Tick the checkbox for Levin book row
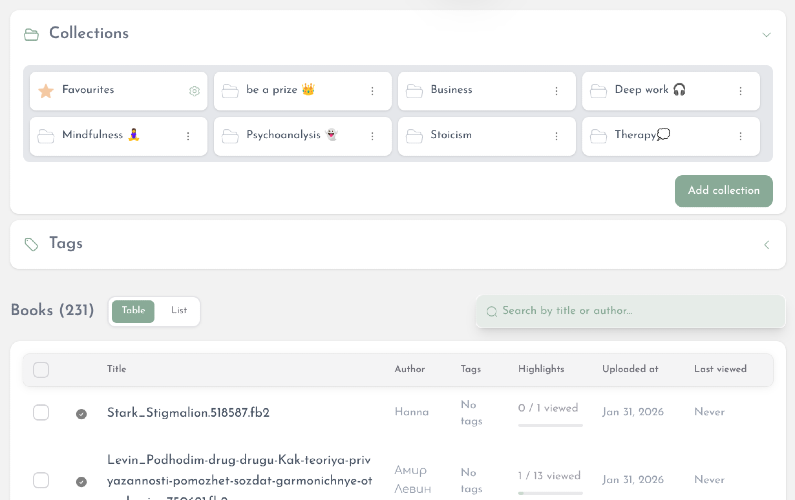This screenshot has width=795, height=500. coord(41,480)
